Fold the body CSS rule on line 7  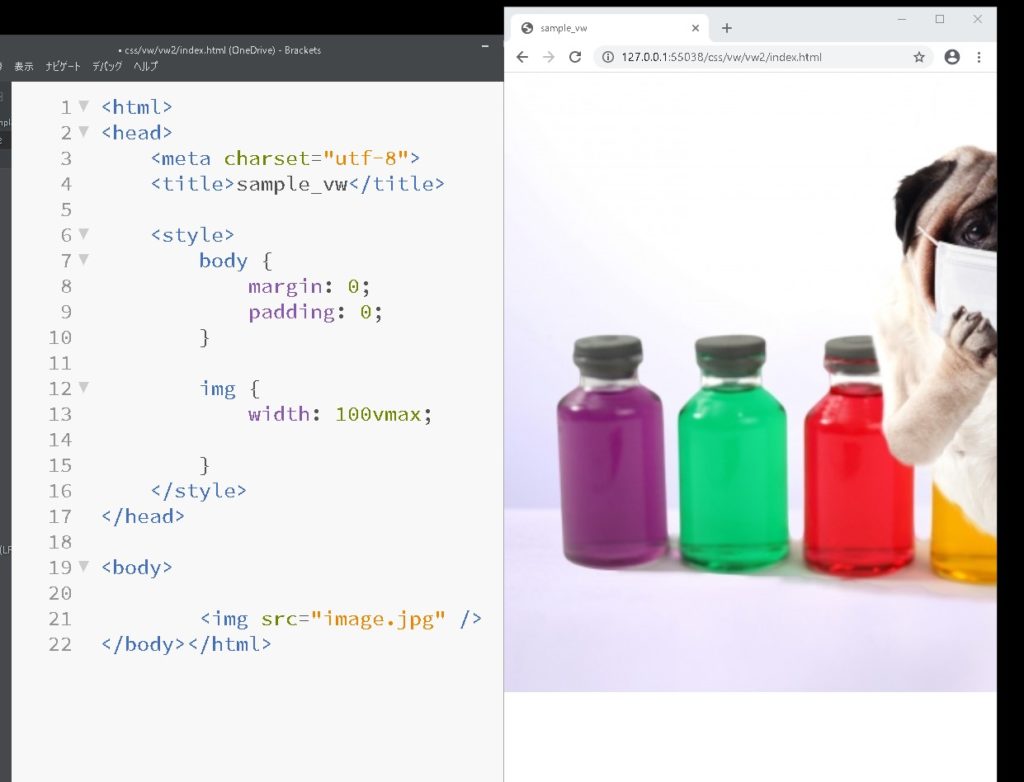click(x=84, y=260)
